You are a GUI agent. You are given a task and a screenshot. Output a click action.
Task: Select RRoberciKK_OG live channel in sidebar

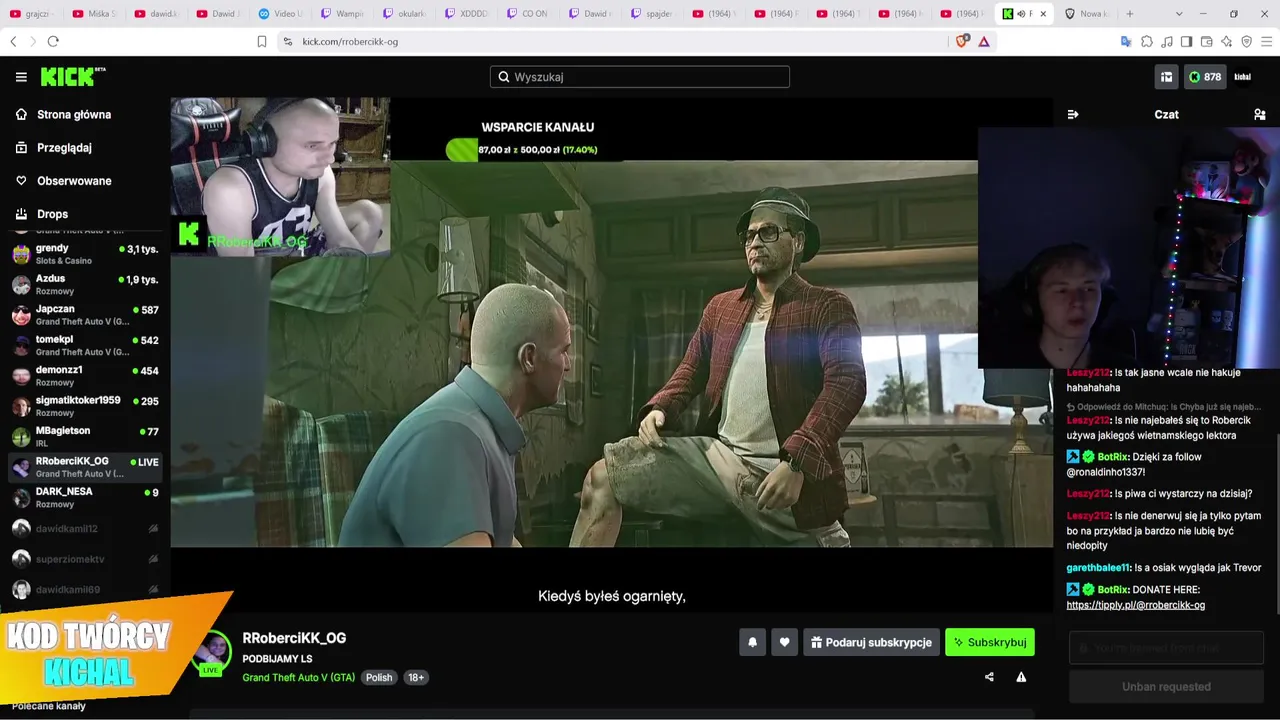coord(85,468)
